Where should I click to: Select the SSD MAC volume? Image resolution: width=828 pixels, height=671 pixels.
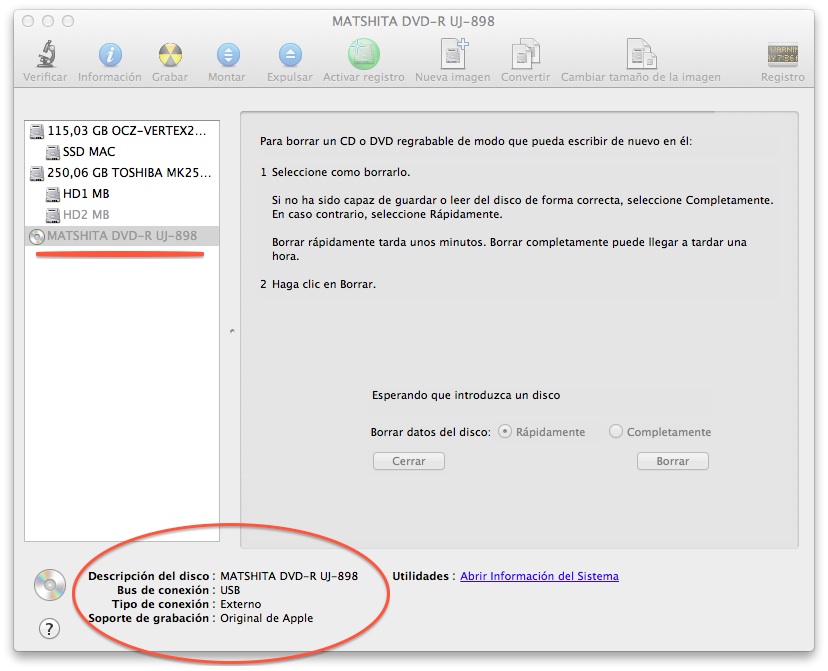pos(88,152)
